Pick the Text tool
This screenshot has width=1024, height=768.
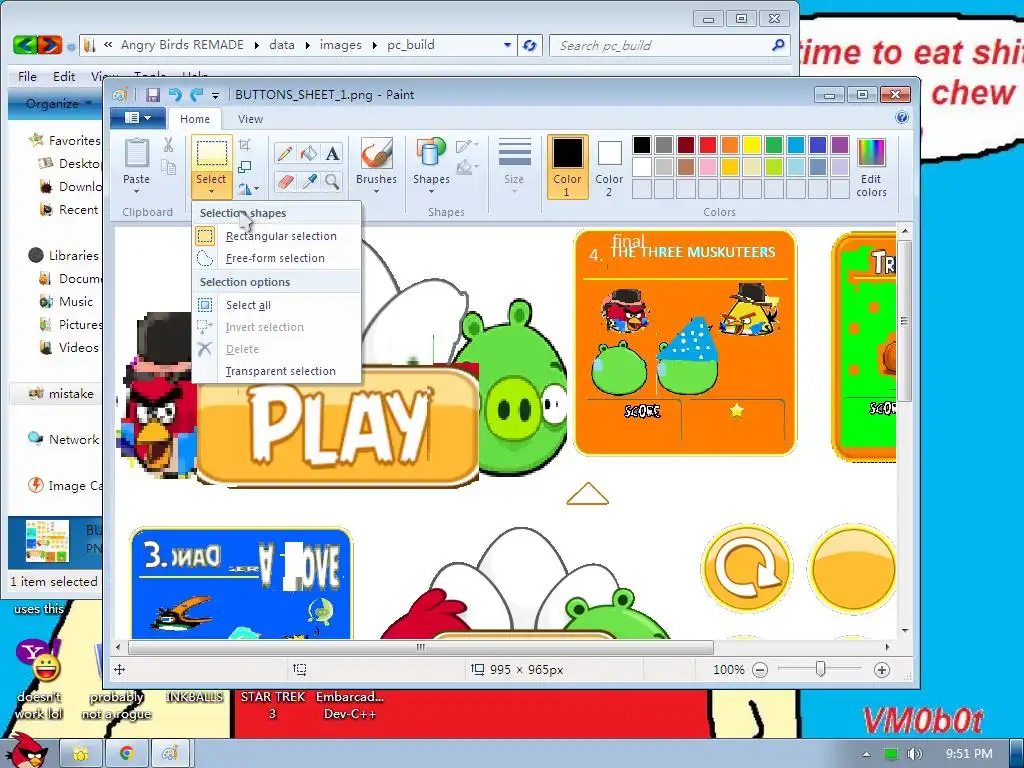click(332, 153)
